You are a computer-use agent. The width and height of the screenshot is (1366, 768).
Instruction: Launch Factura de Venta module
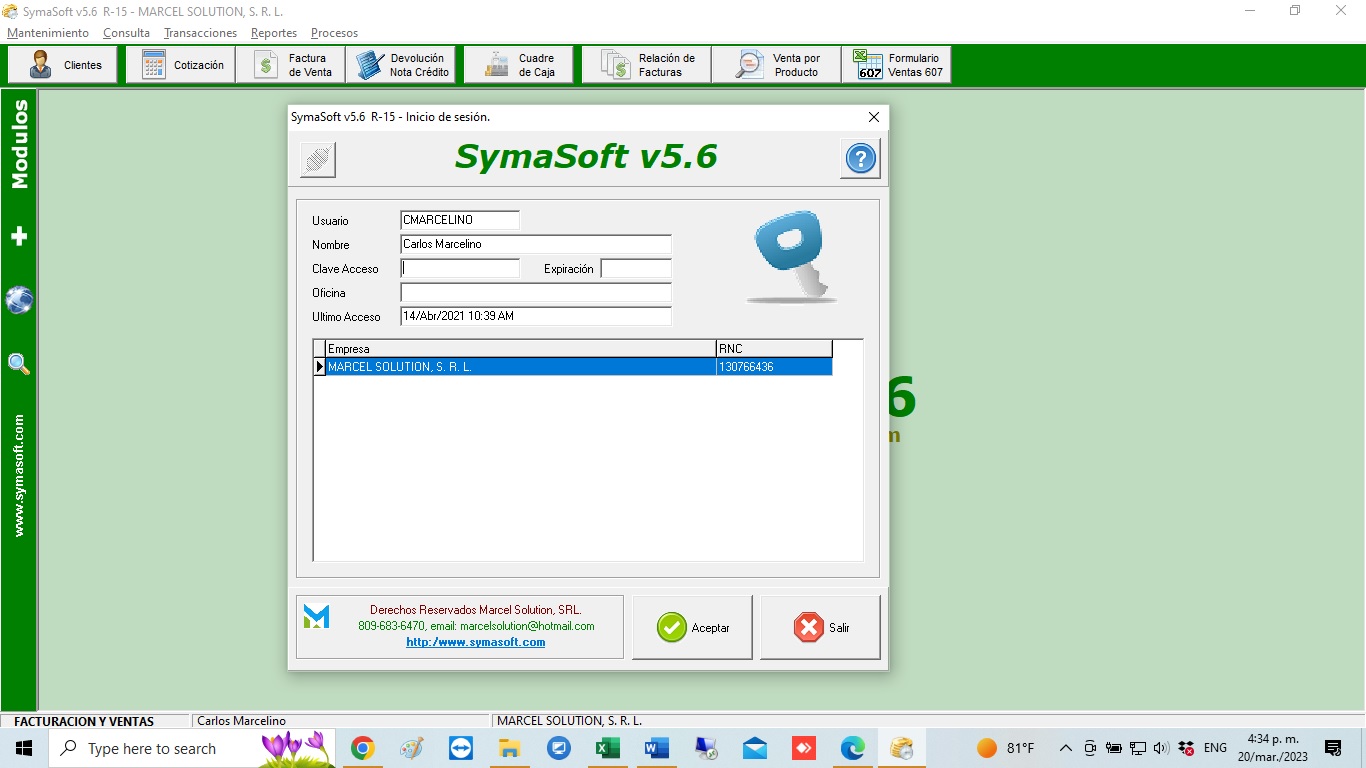[292, 65]
